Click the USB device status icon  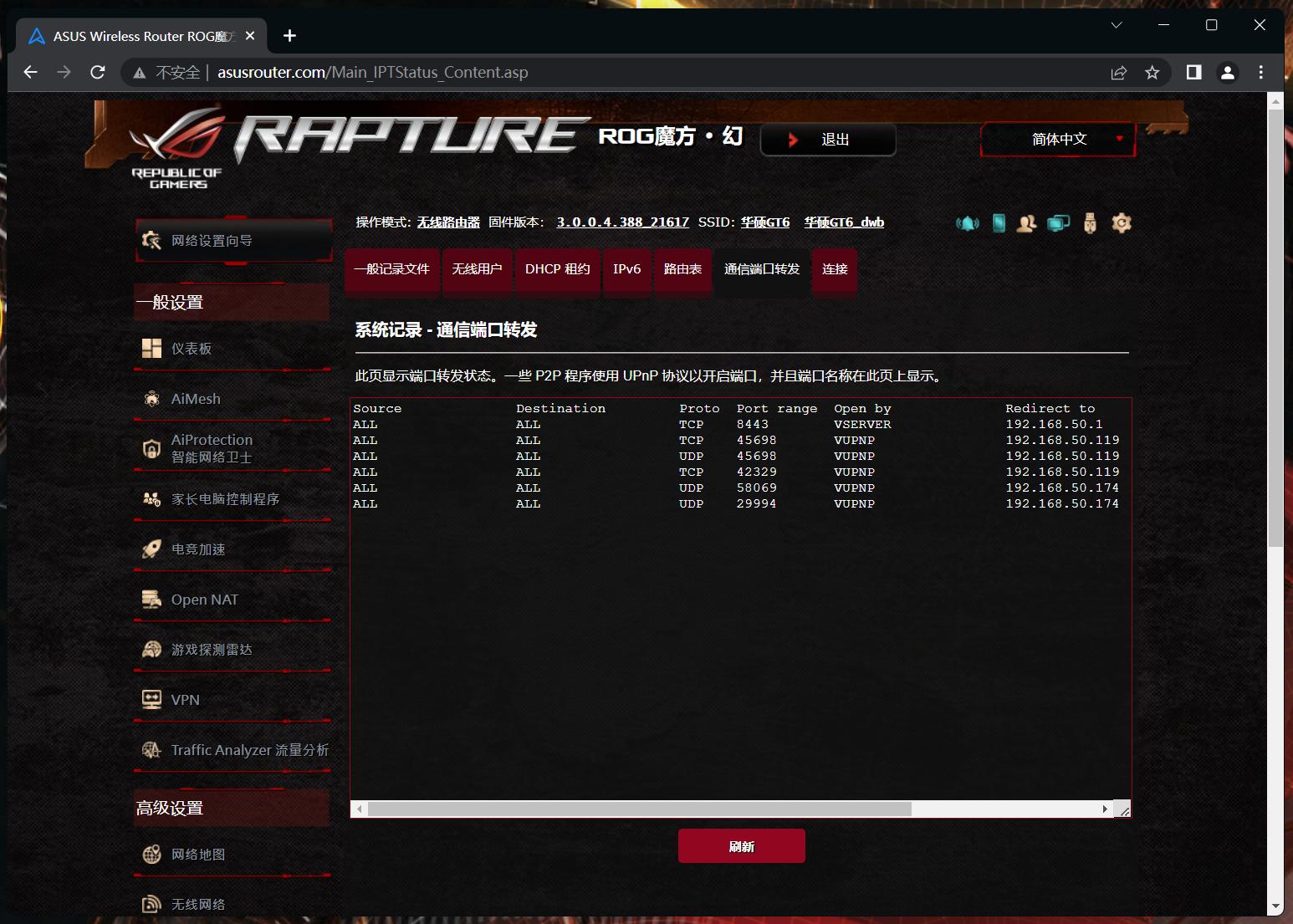pos(1090,223)
